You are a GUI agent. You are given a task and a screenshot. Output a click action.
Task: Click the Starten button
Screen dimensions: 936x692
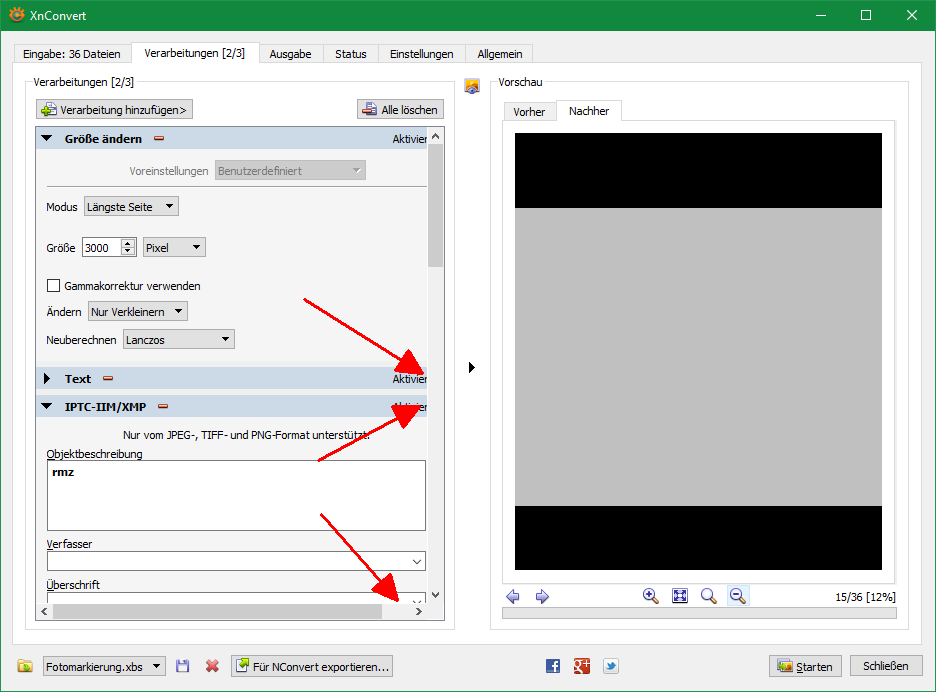805,666
